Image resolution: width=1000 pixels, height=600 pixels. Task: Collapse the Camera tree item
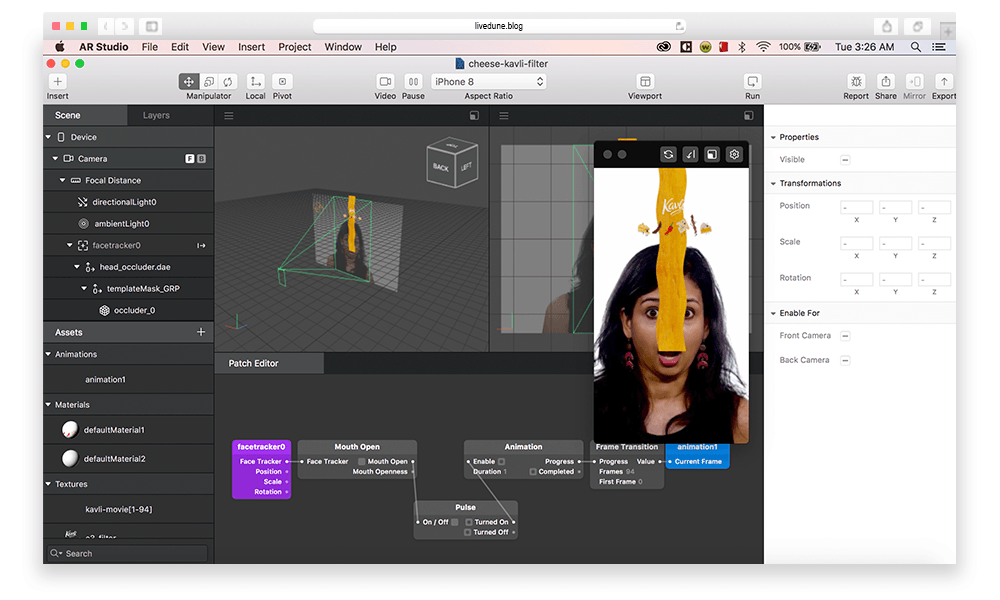56,159
